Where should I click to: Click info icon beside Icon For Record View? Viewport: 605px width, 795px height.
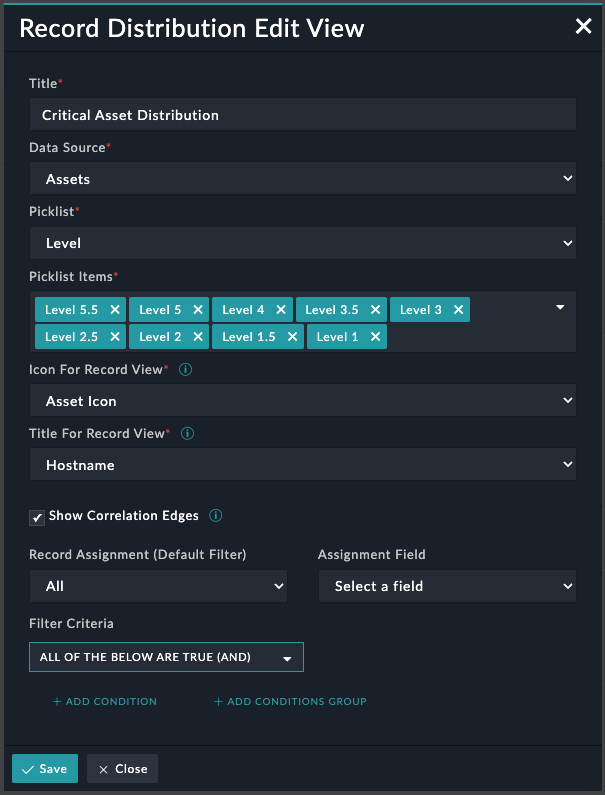click(x=185, y=370)
